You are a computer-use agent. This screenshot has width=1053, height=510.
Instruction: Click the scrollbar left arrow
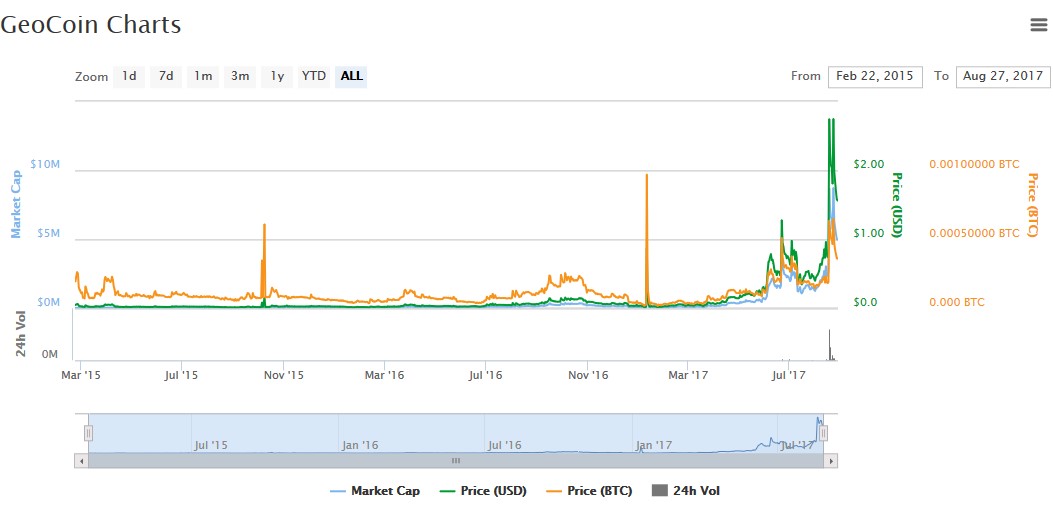(x=81, y=461)
